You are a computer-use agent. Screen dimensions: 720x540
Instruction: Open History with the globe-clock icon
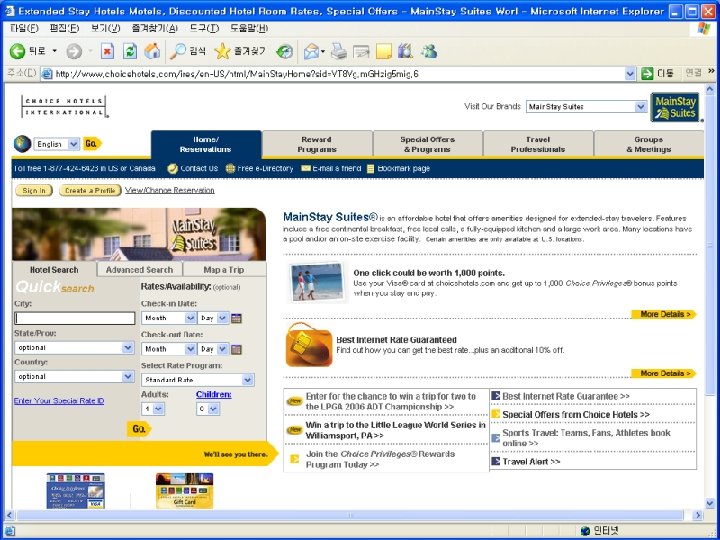[x=285, y=51]
